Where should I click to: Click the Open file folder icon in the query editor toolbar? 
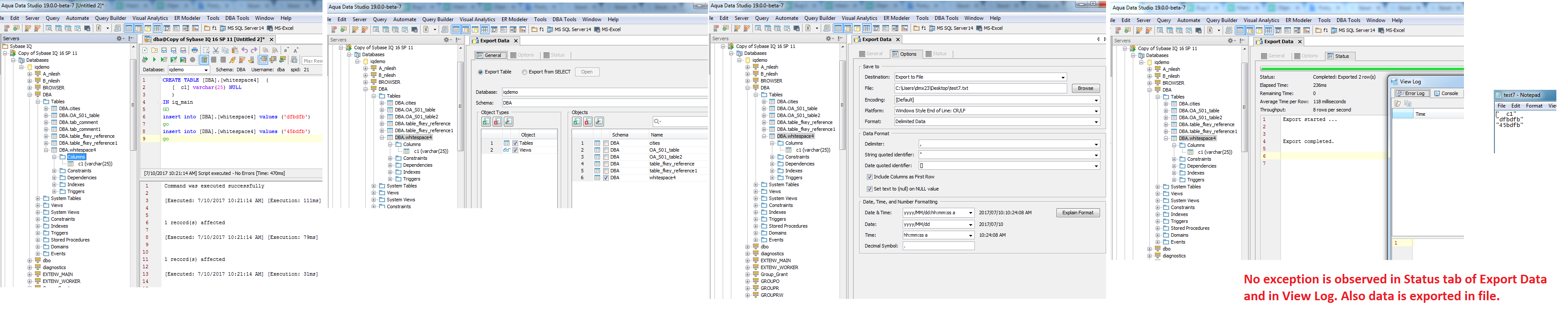pyautogui.click(x=155, y=51)
